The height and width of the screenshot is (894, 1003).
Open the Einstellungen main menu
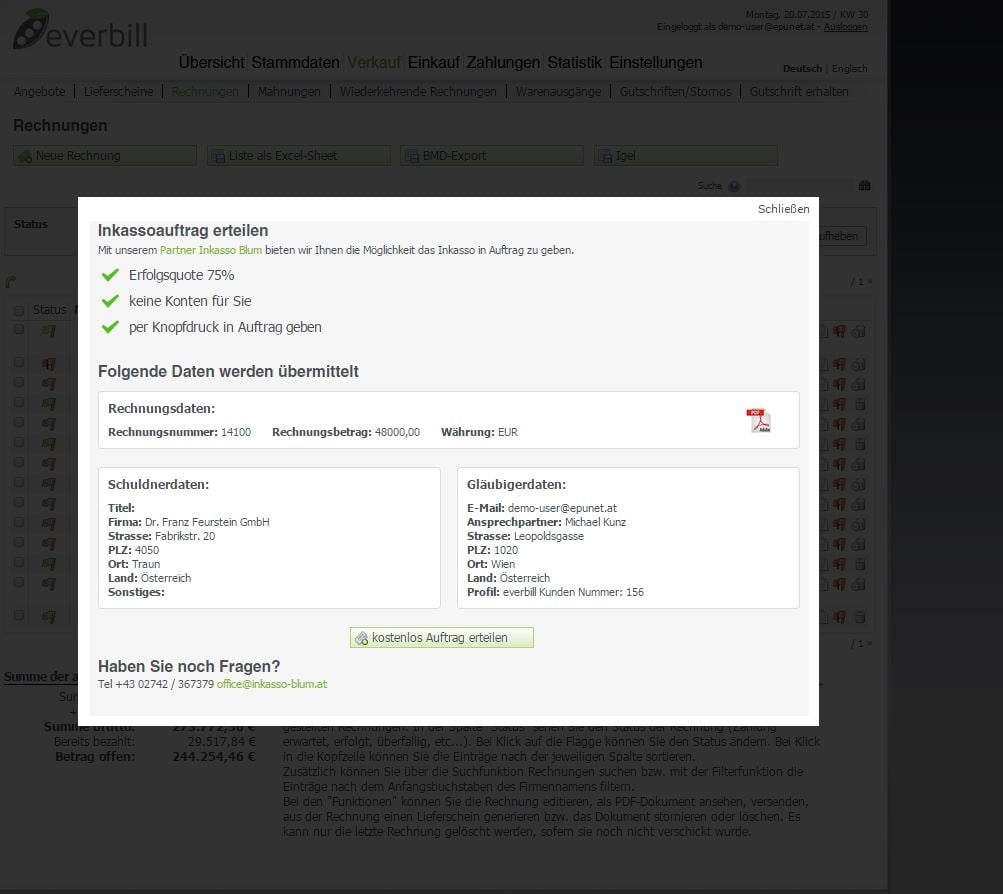tap(656, 62)
